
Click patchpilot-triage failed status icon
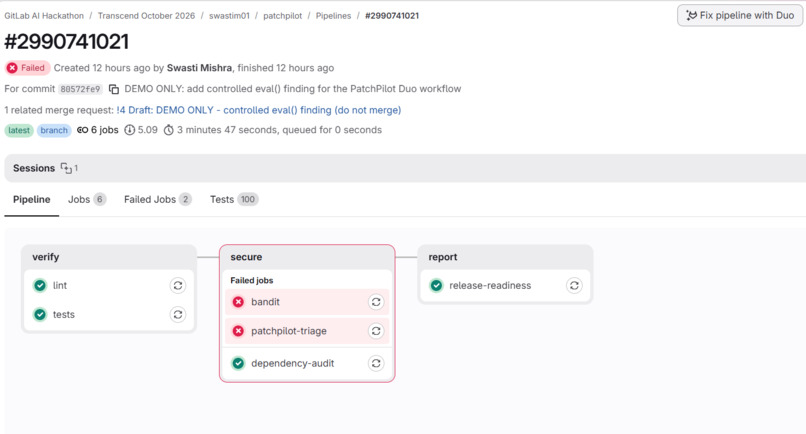[238, 331]
